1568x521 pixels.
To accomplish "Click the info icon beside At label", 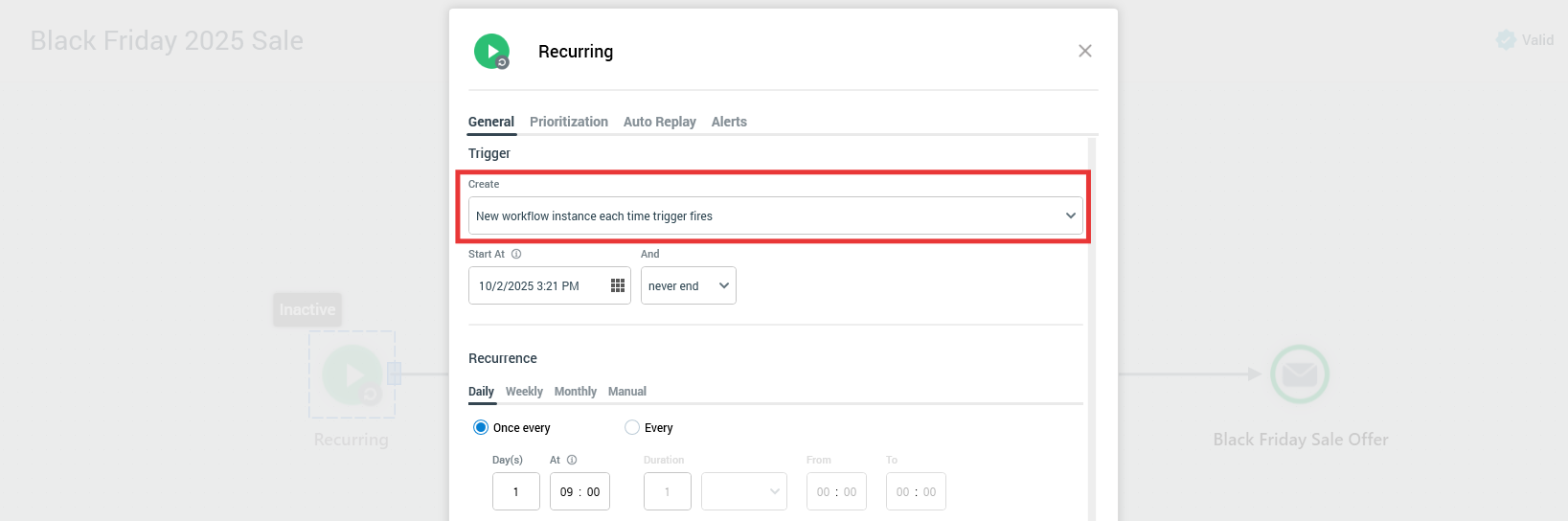I will click(572, 460).
